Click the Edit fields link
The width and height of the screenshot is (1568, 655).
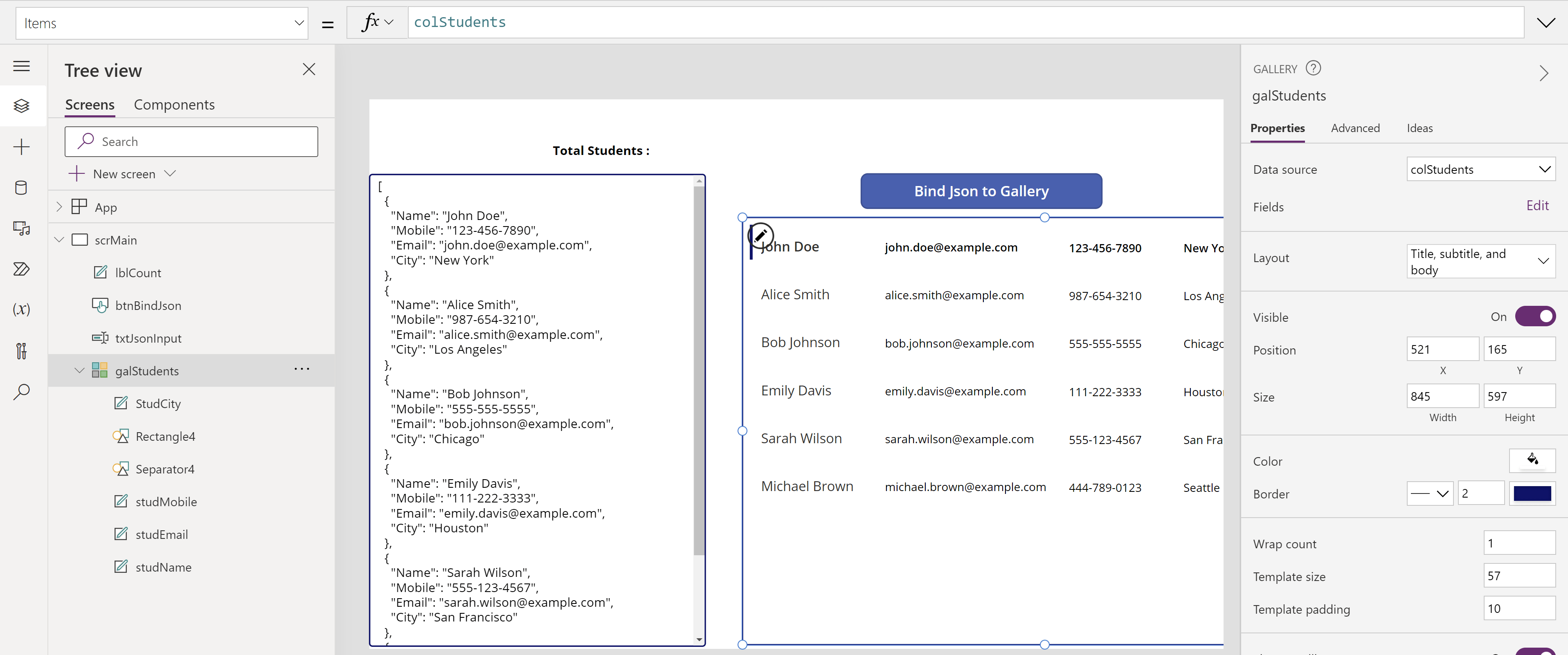1537,206
